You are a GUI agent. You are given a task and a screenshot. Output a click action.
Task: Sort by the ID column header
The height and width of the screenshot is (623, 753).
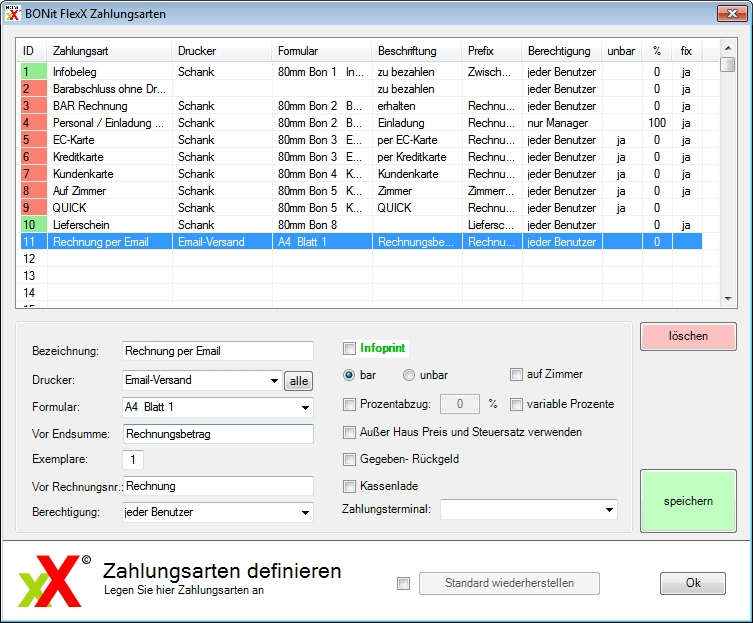click(33, 51)
